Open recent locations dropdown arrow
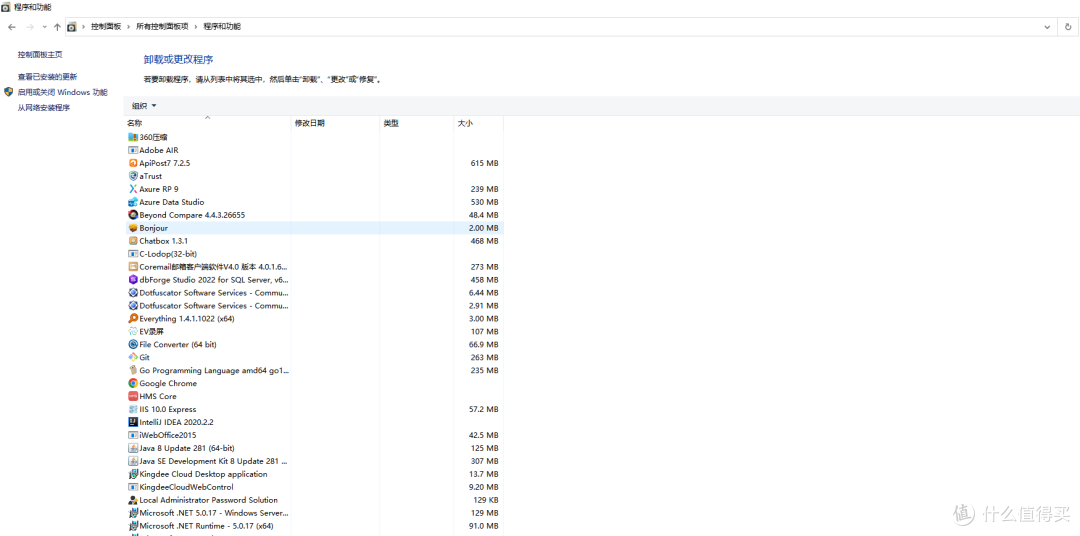Image resolution: width=1080 pixels, height=536 pixels. point(45,27)
